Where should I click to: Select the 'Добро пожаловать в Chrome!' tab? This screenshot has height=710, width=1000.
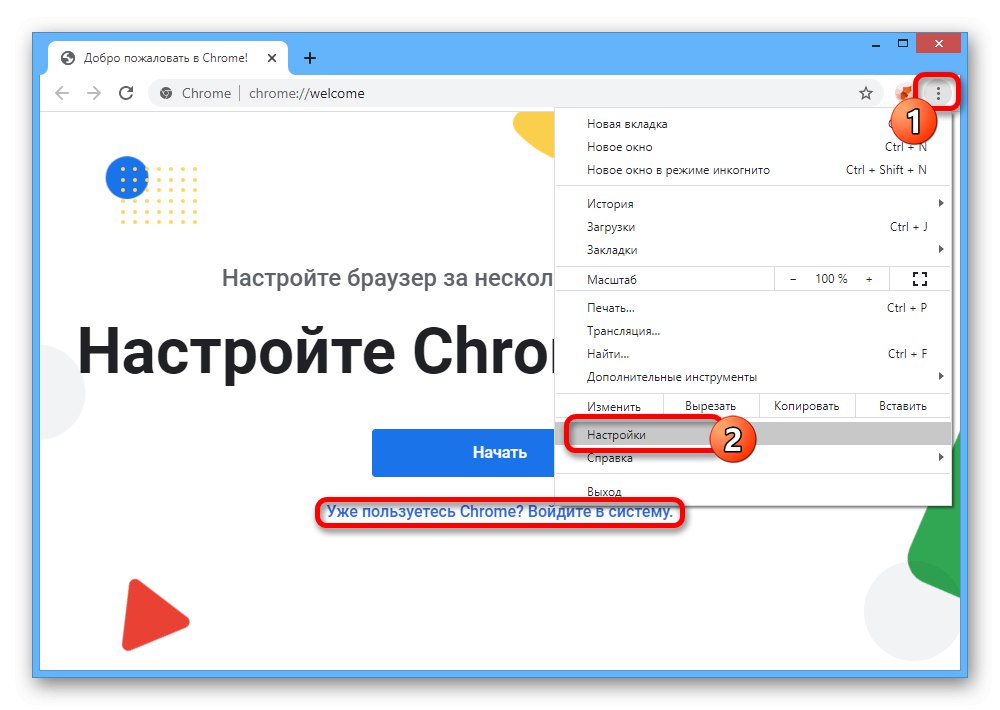click(166, 58)
